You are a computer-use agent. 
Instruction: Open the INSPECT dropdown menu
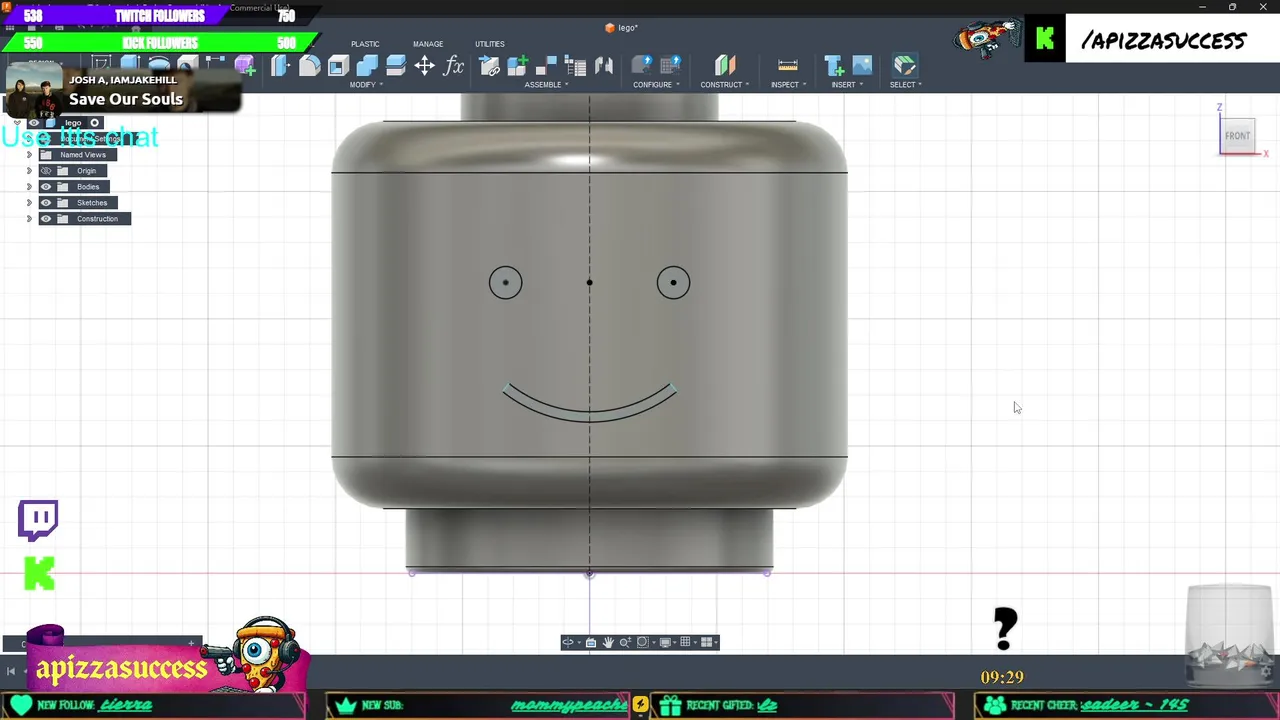point(788,85)
